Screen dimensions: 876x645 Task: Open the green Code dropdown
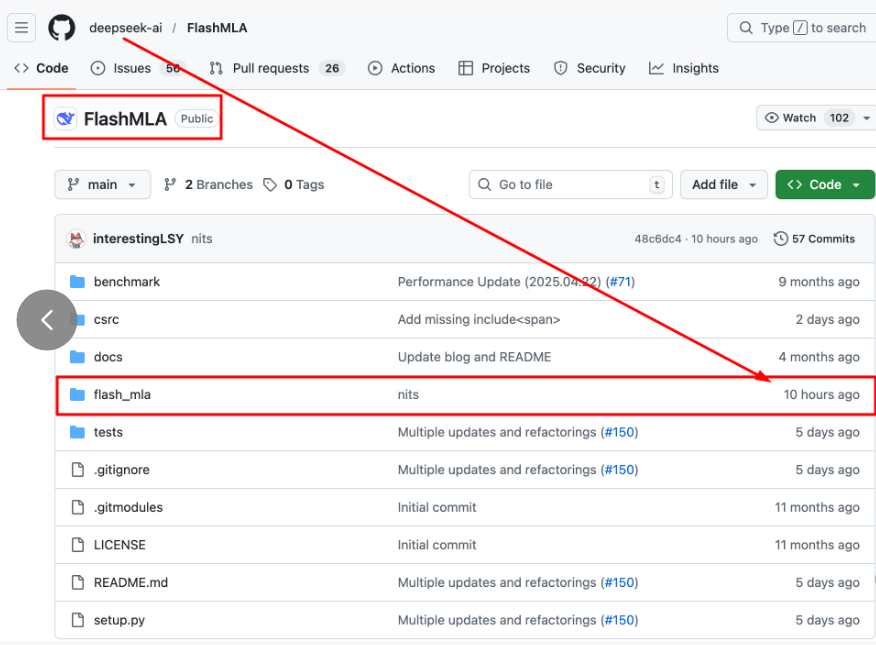click(x=824, y=185)
